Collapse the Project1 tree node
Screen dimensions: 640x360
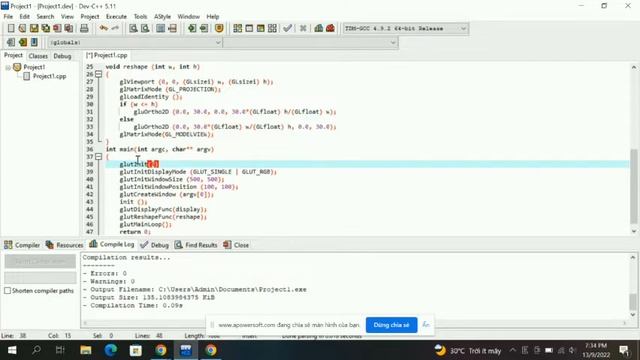8,67
